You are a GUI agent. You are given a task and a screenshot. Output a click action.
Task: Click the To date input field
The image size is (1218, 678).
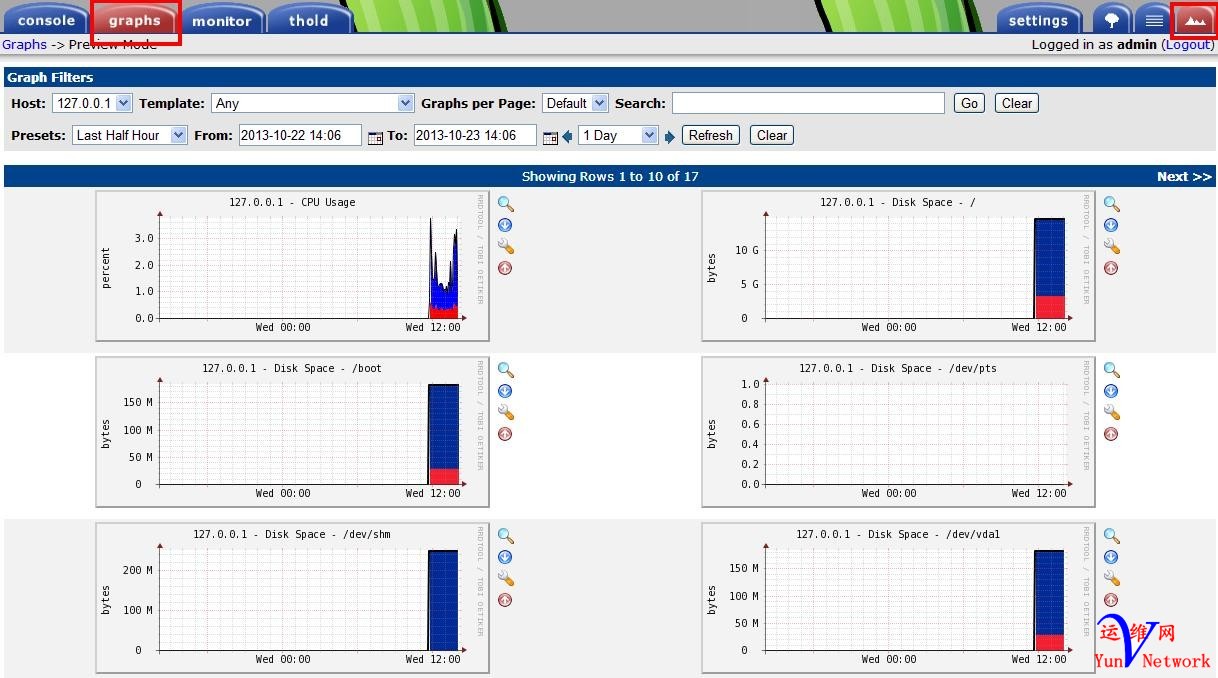[475, 135]
